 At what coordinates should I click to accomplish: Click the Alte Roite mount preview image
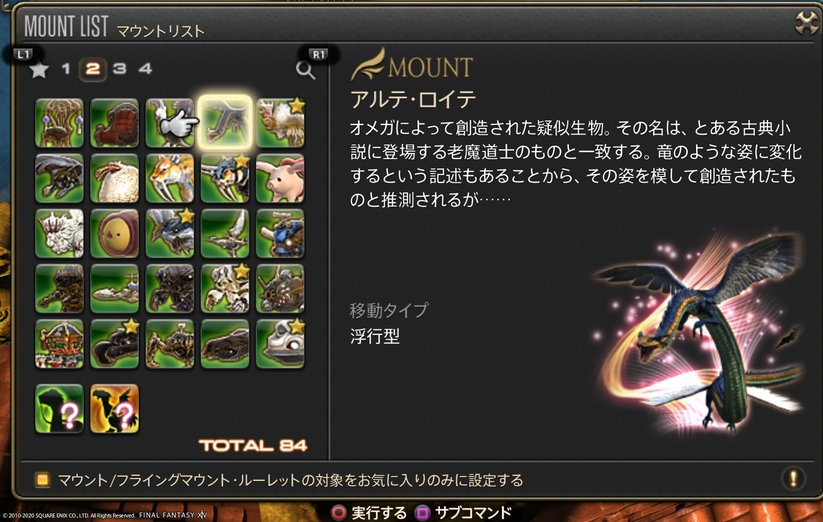click(698, 332)
